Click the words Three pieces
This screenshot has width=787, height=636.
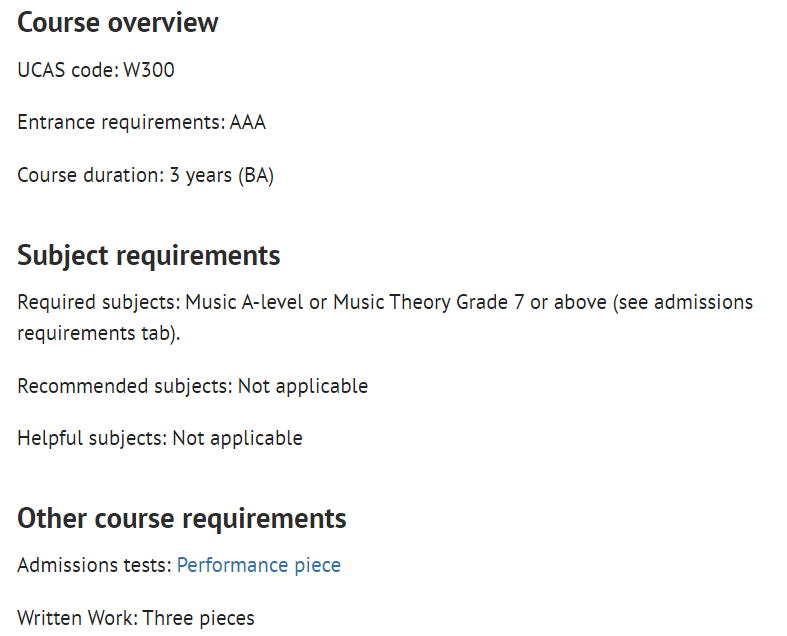199,618
